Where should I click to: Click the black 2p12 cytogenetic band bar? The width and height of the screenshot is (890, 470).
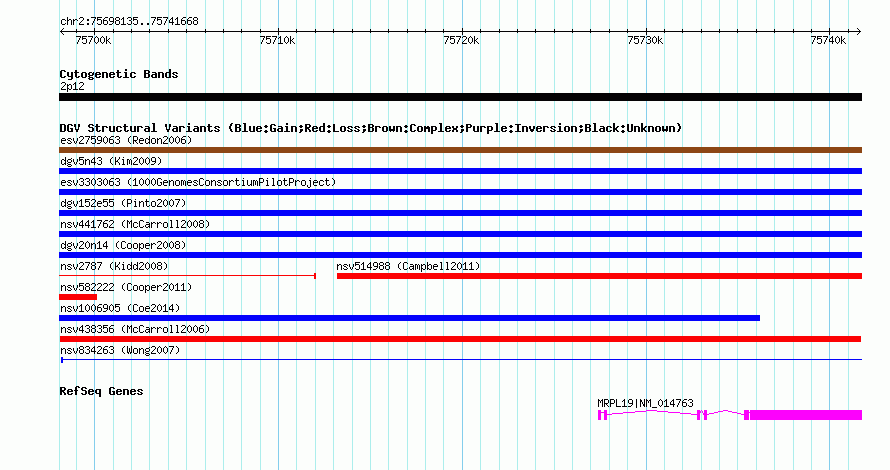(460, 98)
